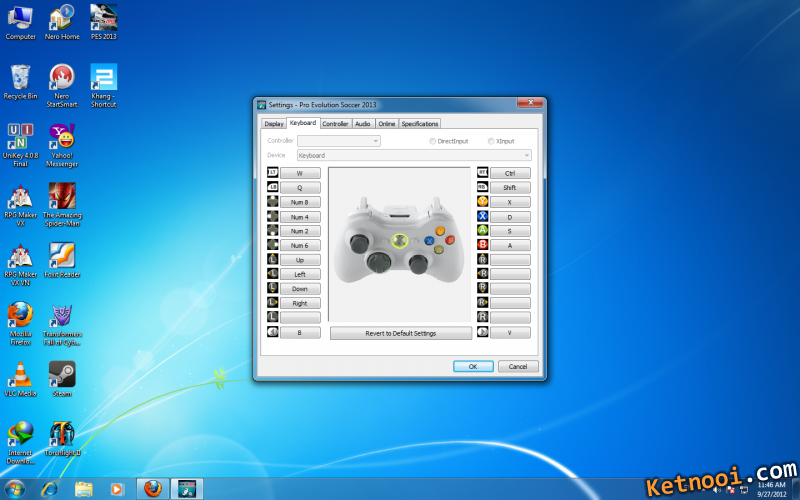Switch to the Display tab
This screenshot has width=800, height=500.
pos(273,123)
